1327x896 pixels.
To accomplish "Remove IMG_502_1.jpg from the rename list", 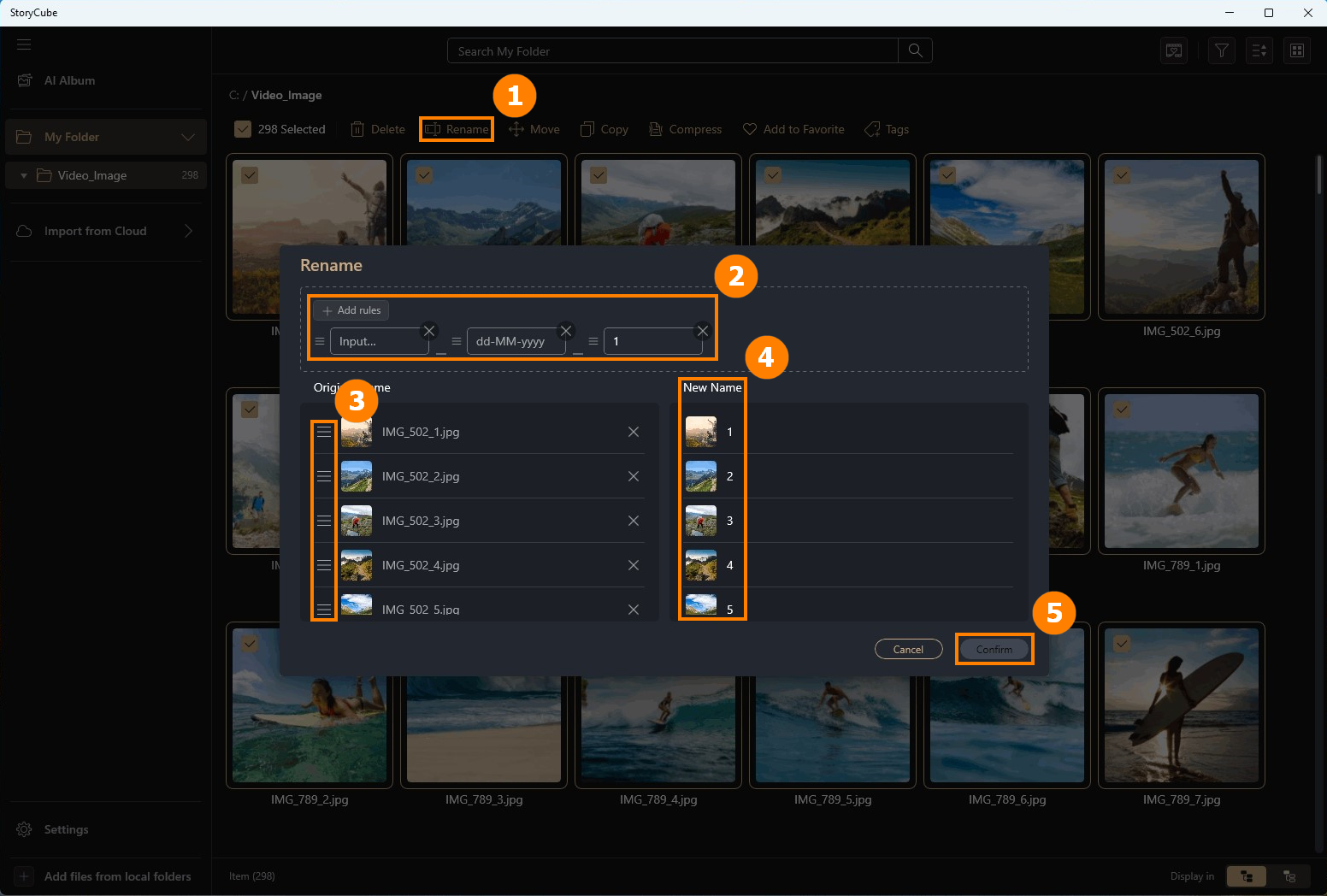I will click(634, 432).
